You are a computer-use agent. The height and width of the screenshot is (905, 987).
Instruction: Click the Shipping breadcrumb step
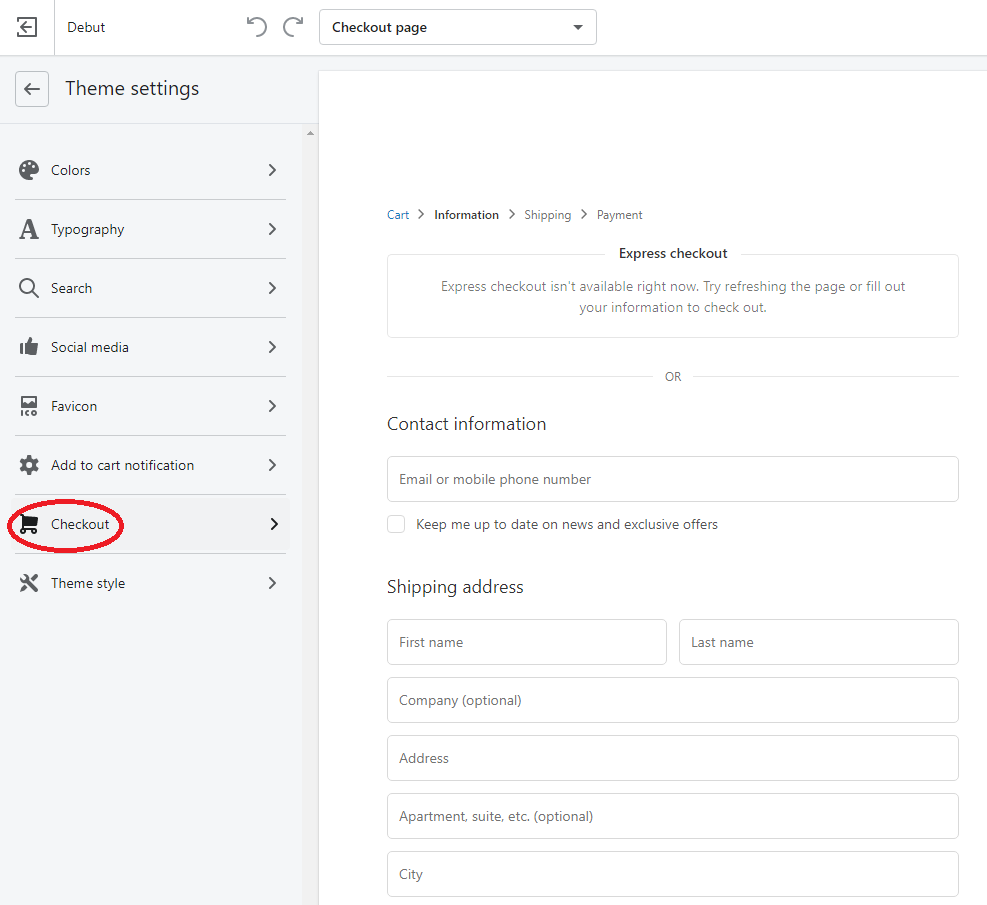click(x=548, y=215)
